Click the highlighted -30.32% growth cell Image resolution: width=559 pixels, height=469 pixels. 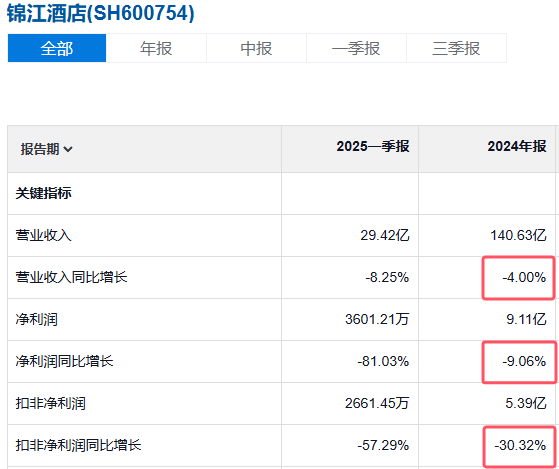pyautogui.click(x=519, y=447)
